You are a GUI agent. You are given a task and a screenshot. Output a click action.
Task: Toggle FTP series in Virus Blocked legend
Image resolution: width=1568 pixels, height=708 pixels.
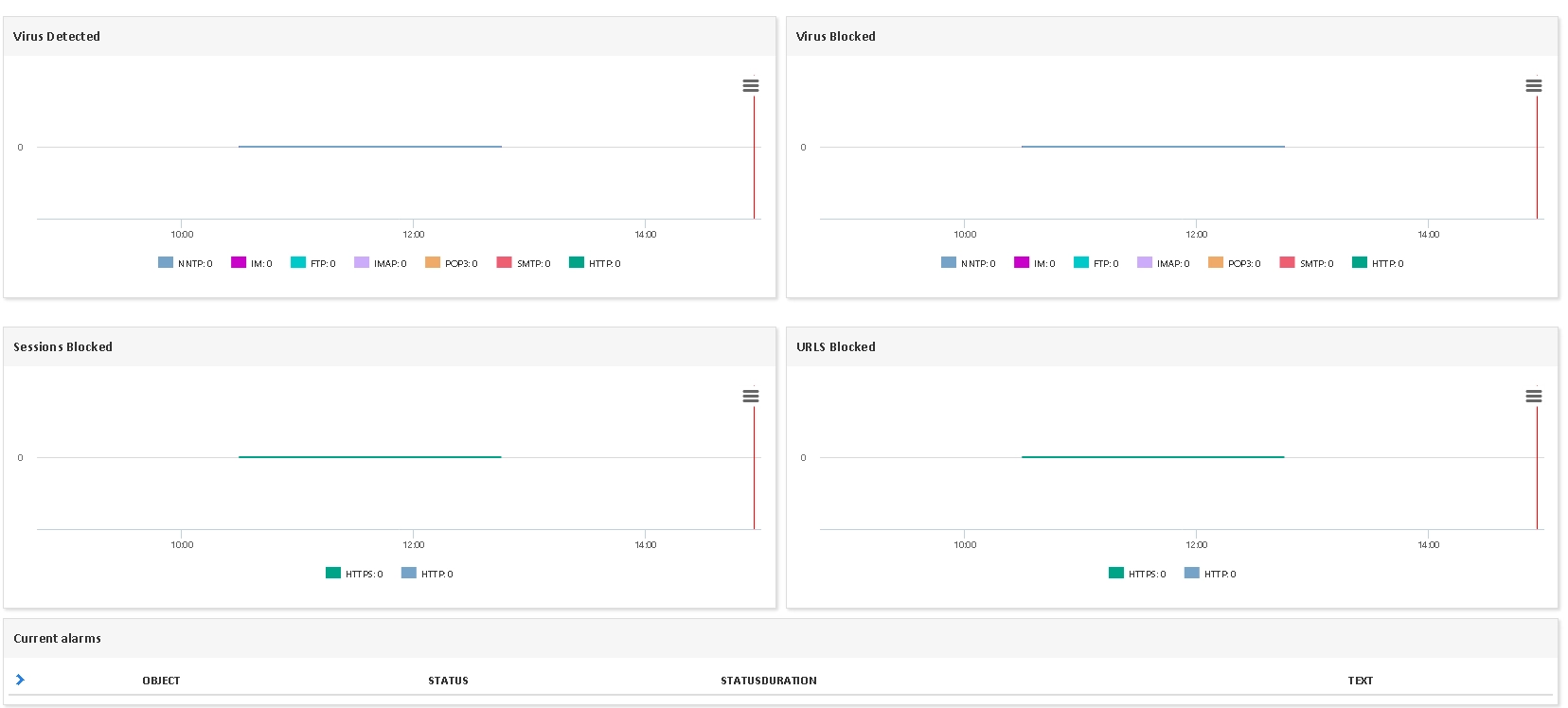[x=1096, y=263]
